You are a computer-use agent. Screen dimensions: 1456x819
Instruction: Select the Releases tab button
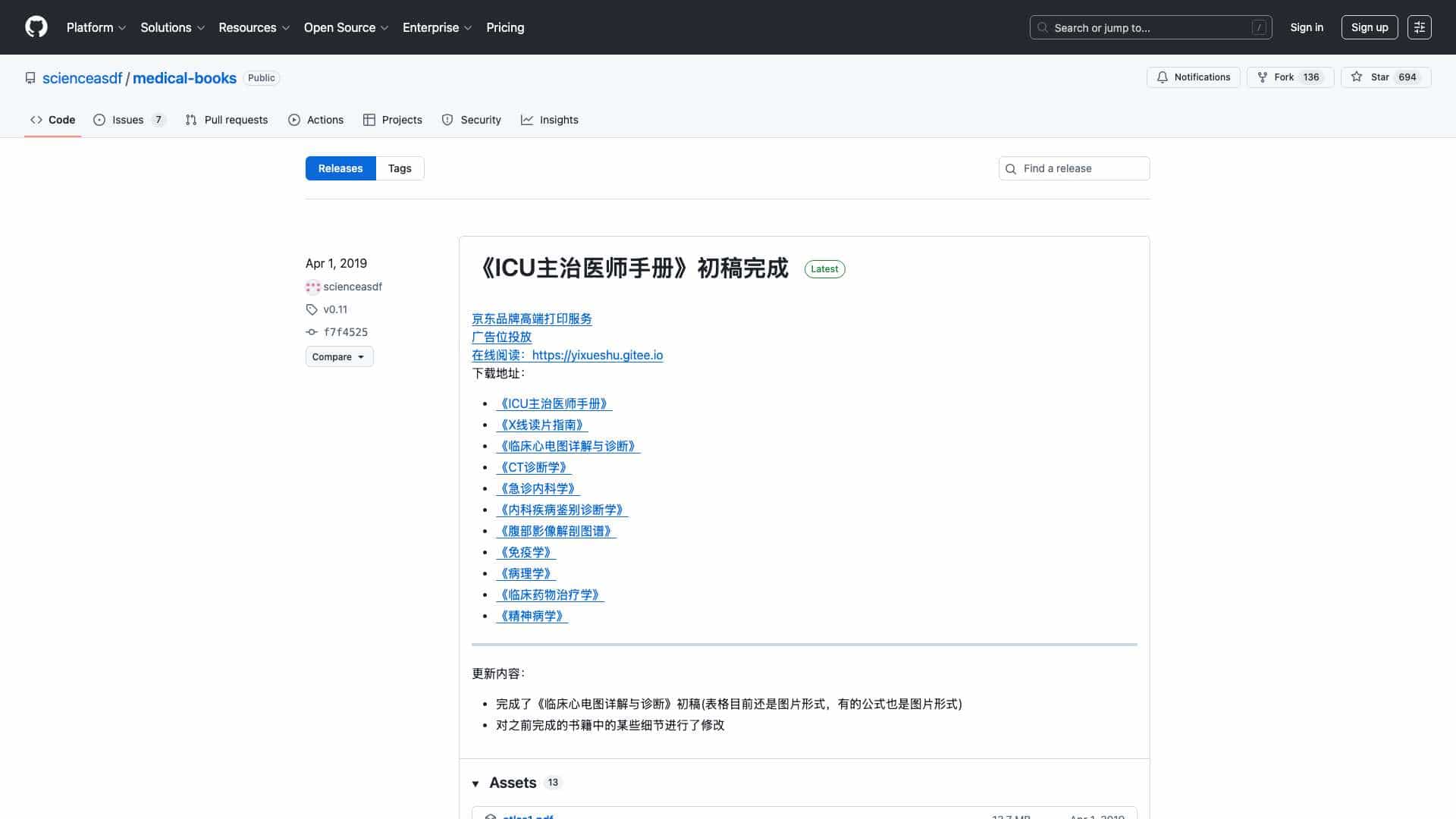[x=340, y=168]
